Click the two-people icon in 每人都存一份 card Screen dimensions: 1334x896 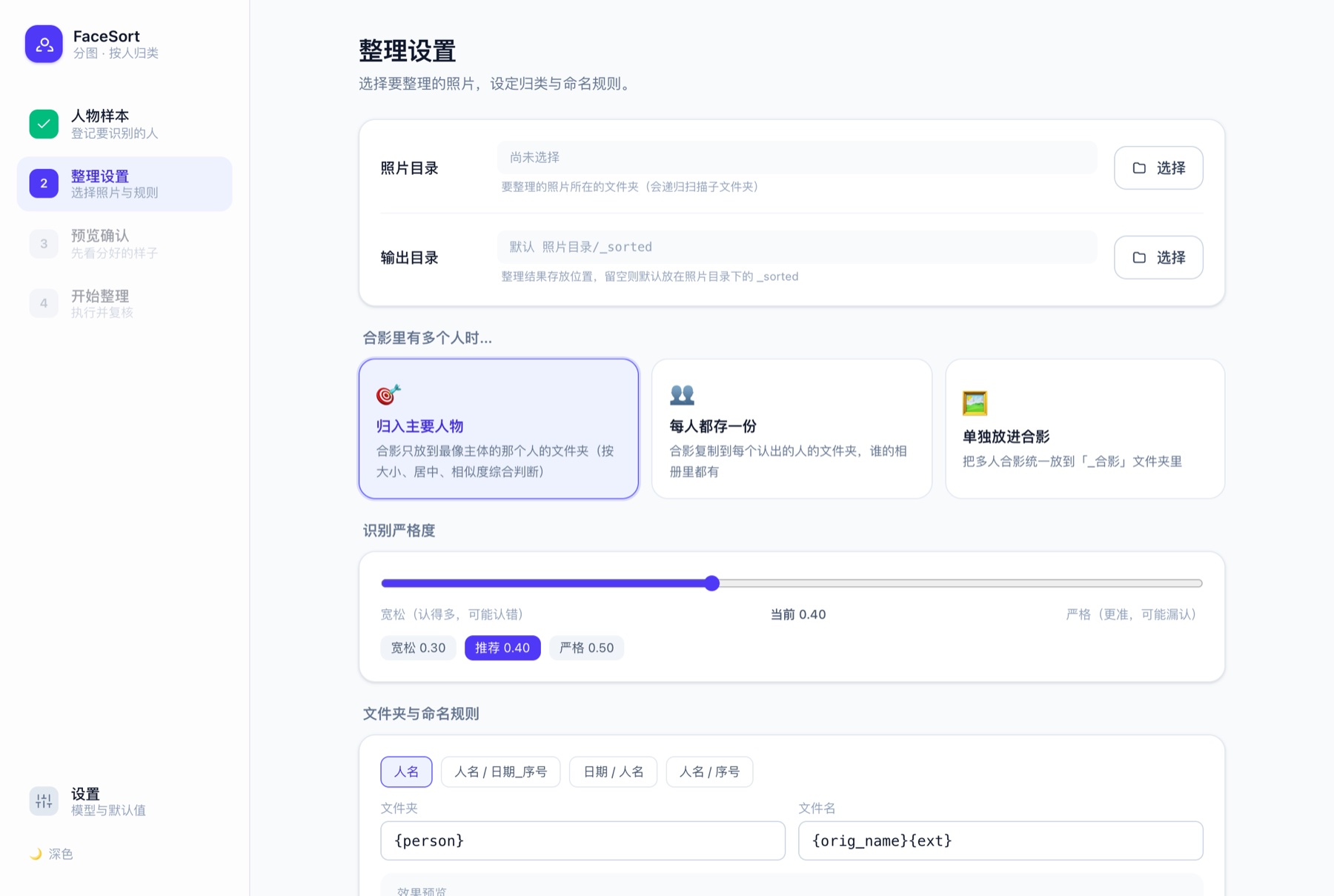(x=682, y=394)
